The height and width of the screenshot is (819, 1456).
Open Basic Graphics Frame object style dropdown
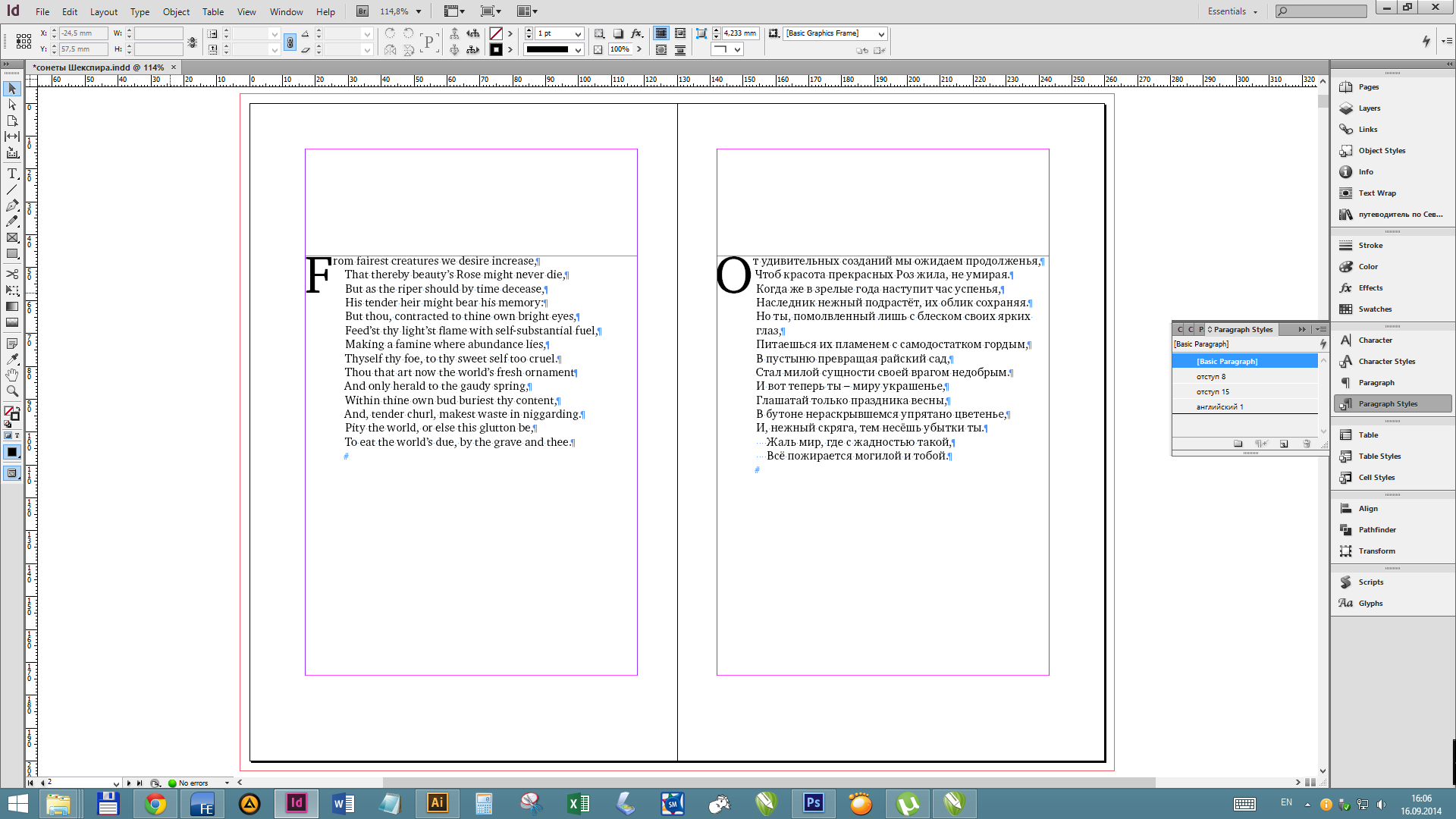coord(881,34)
